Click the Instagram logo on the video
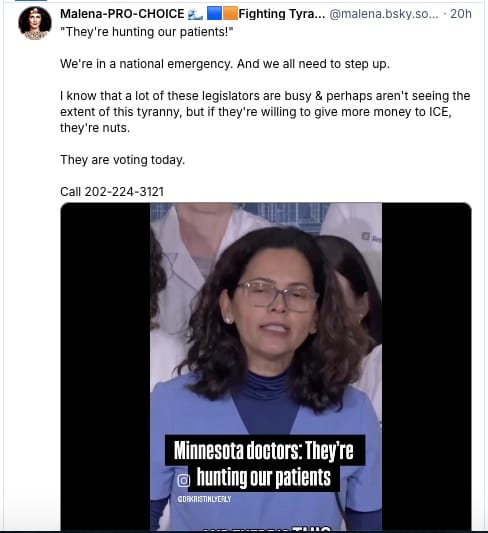The image size is (488, 533). (x=184, y=480)
